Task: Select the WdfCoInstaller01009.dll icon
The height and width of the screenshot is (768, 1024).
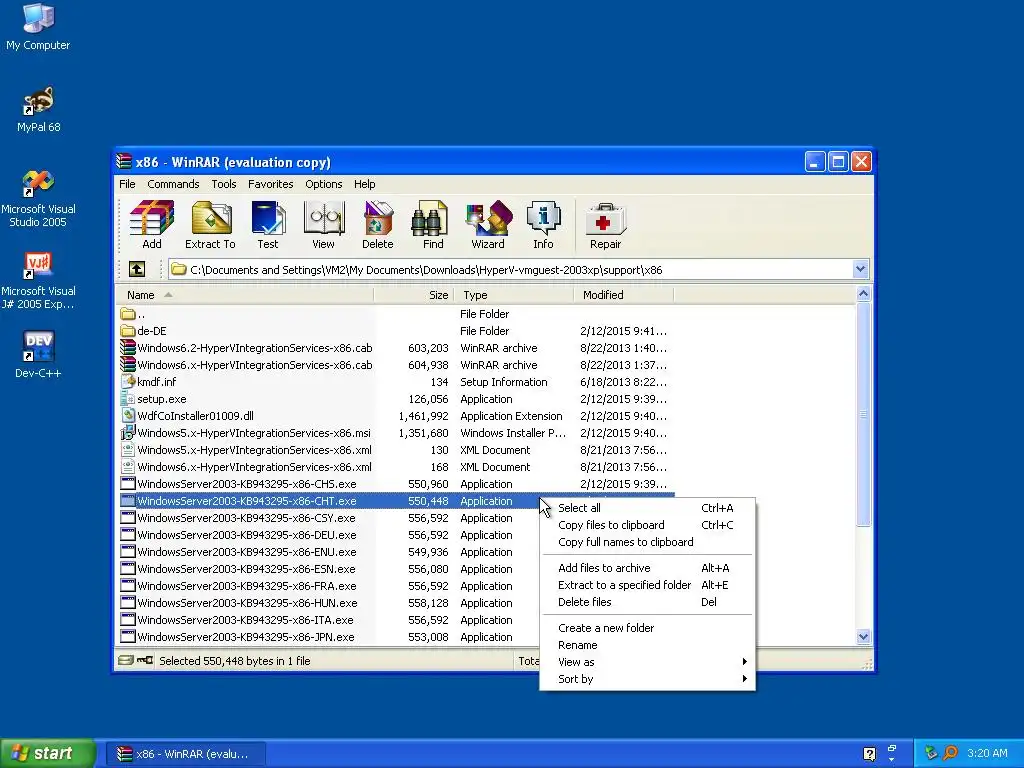Action: [x=128, y=416]
